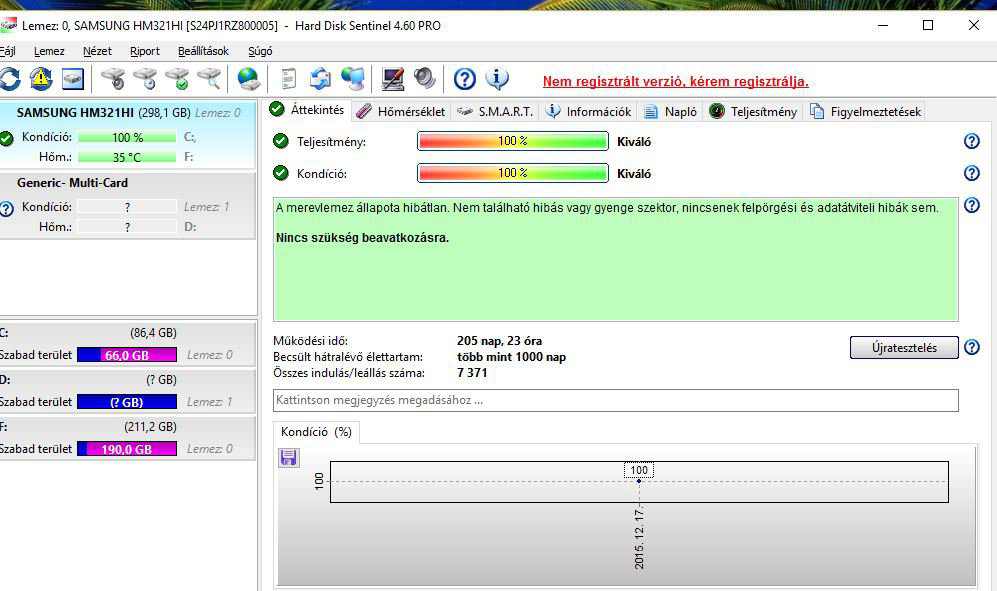Click the disk with stethoscope test icon
Screen dimensions: 997x591
click(114, 80)
